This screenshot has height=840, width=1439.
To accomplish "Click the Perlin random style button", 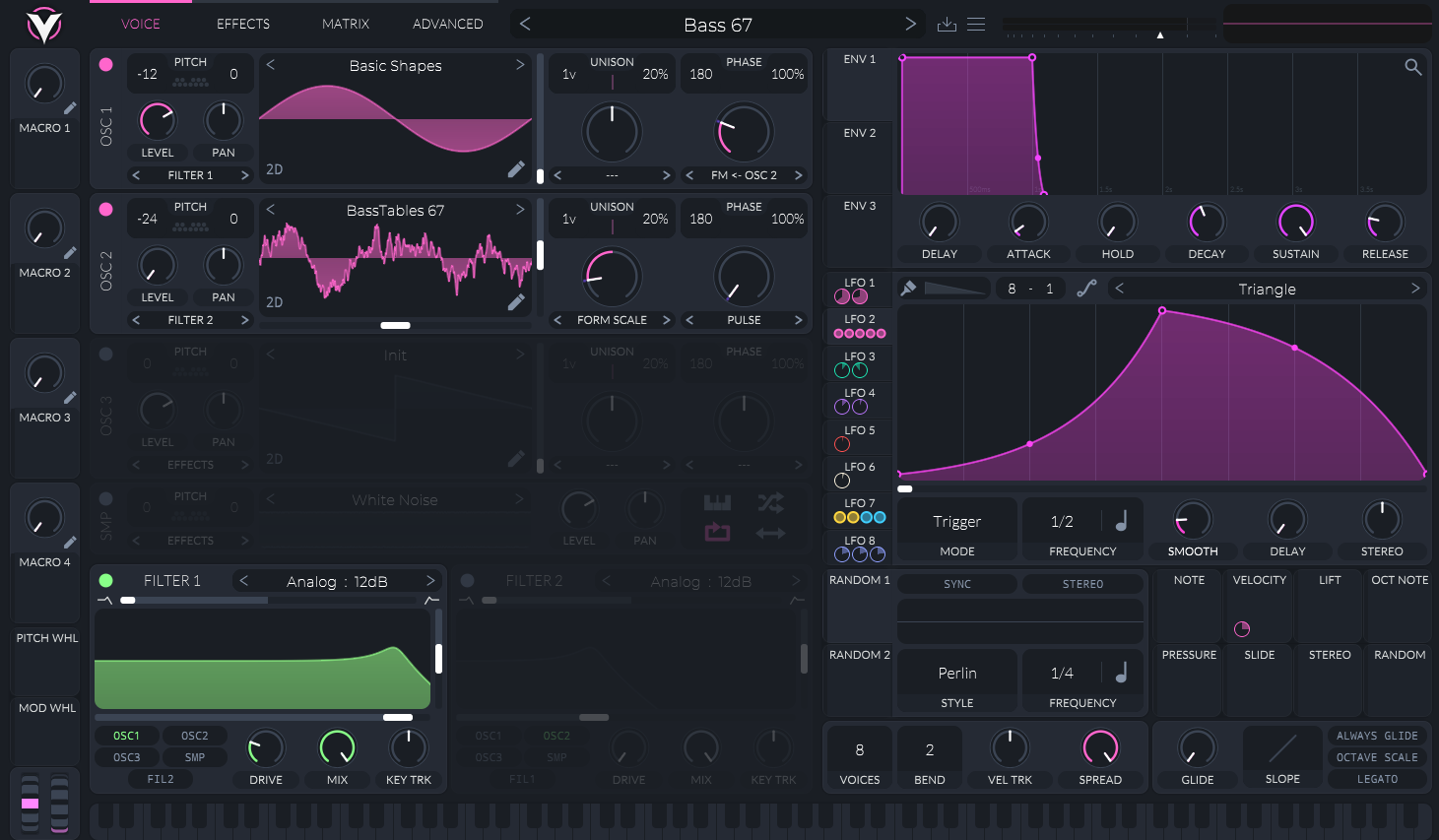I will tap(957, 673).
